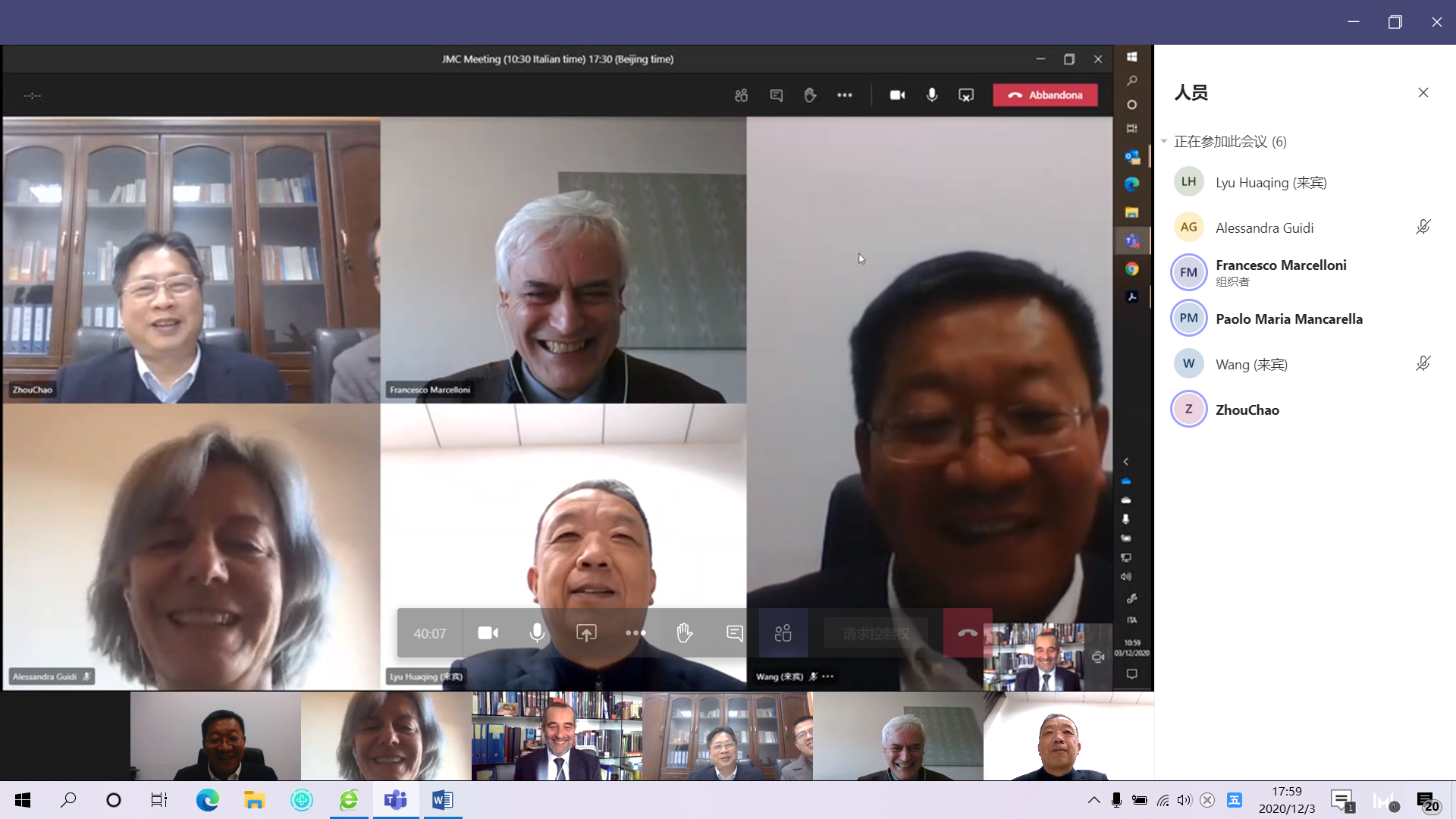Mute microphone in floating meeting toolbar
This screenshot has height=819, width=1456.
pos(537,633)
